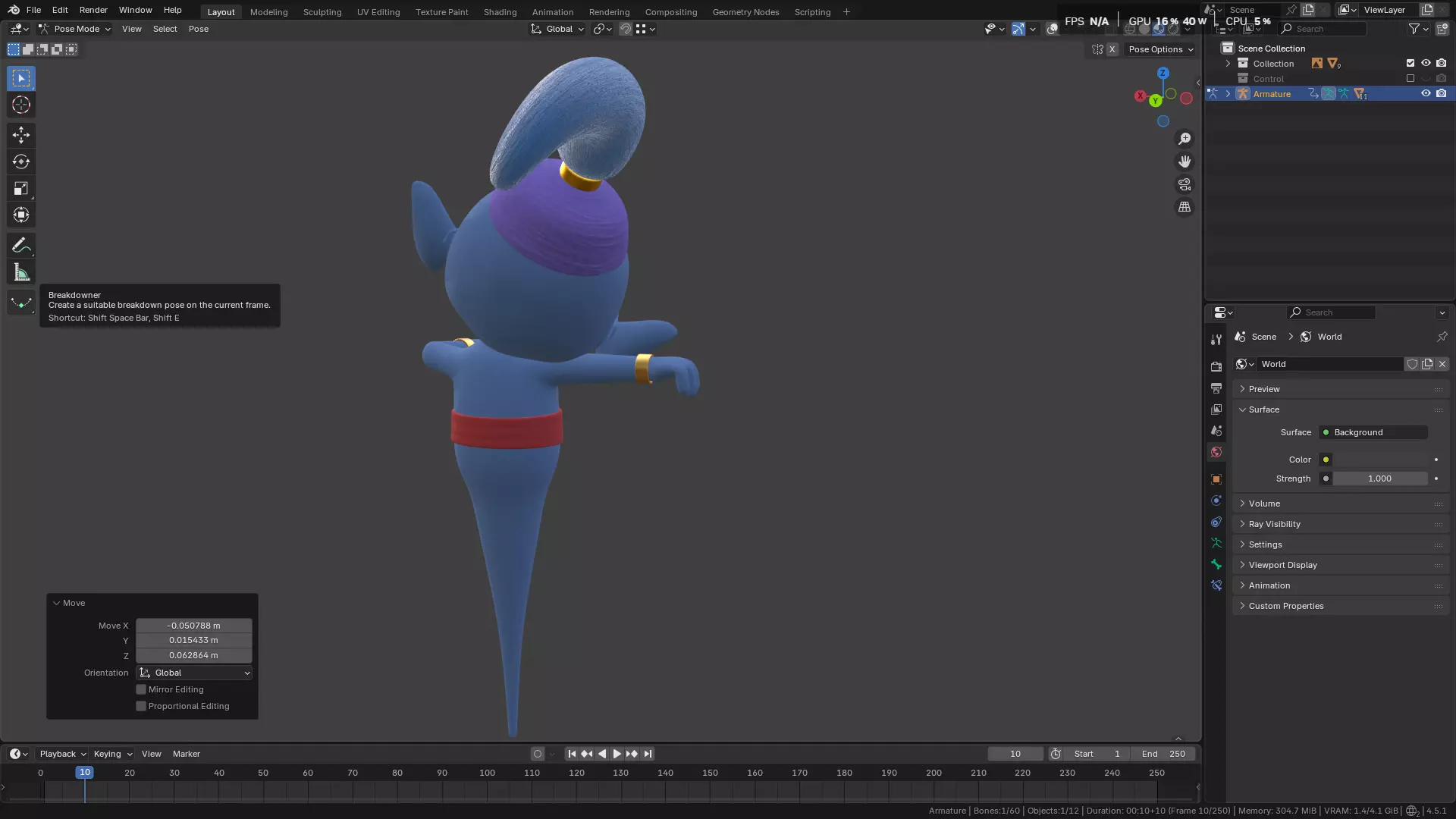Open the Pose Options dropdown
The height and width of the screenshot is (819, 1456).
tap(1160, 49)
